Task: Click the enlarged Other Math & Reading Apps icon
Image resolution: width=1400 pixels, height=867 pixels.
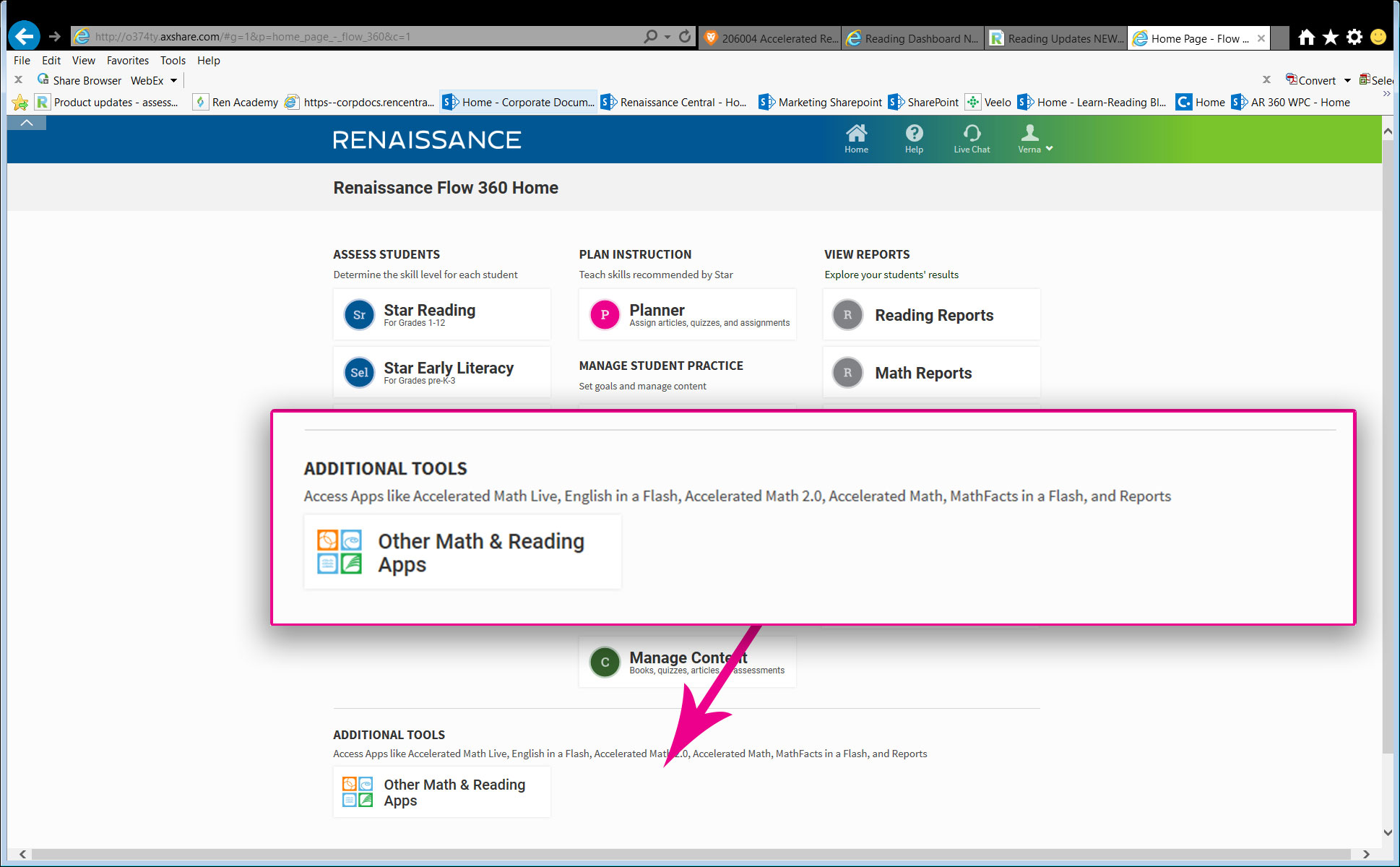Action: (340, 552)
